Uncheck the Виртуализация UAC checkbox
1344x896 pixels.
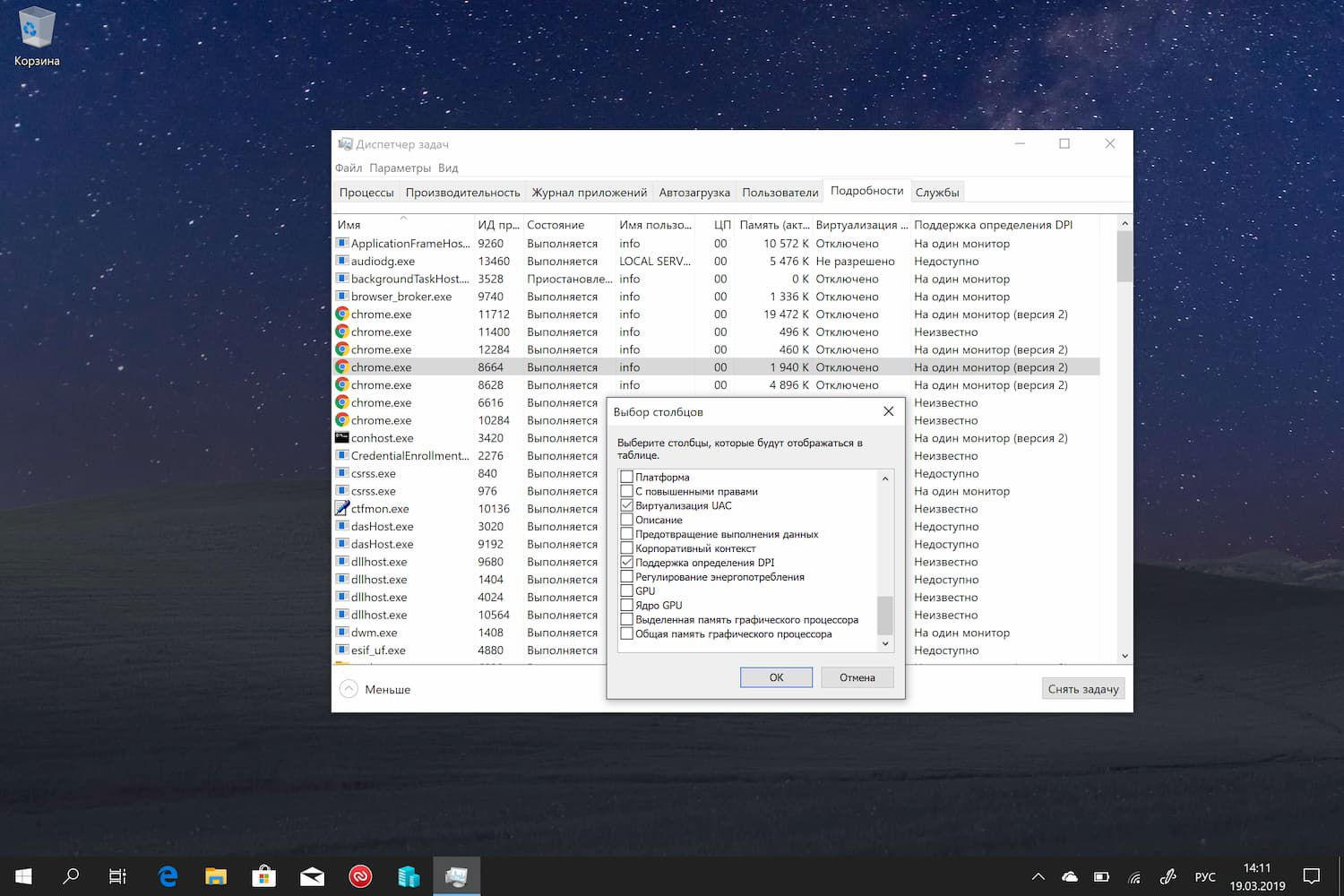tap(626, 505)
